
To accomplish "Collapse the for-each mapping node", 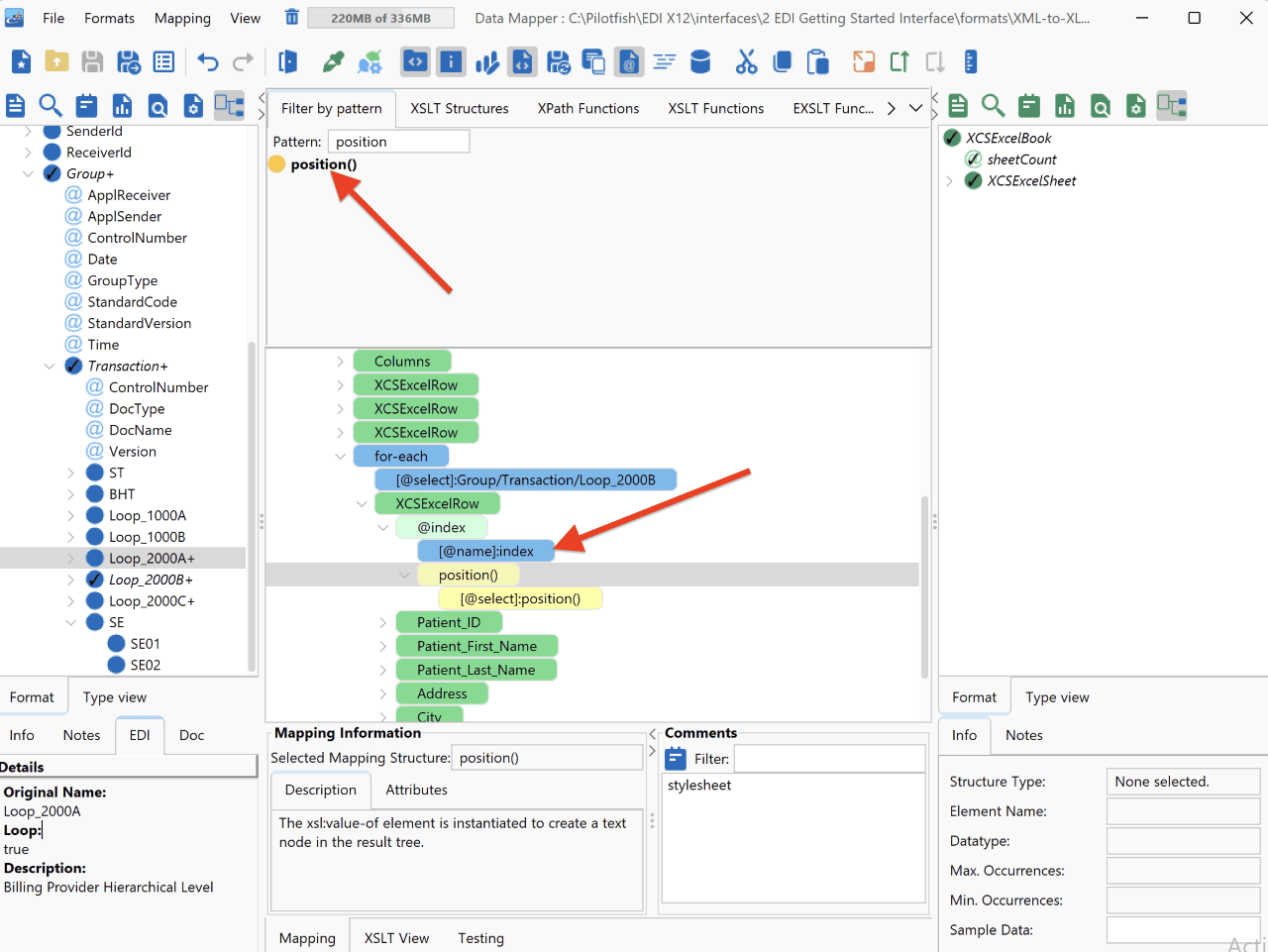I will coord(340,457).
